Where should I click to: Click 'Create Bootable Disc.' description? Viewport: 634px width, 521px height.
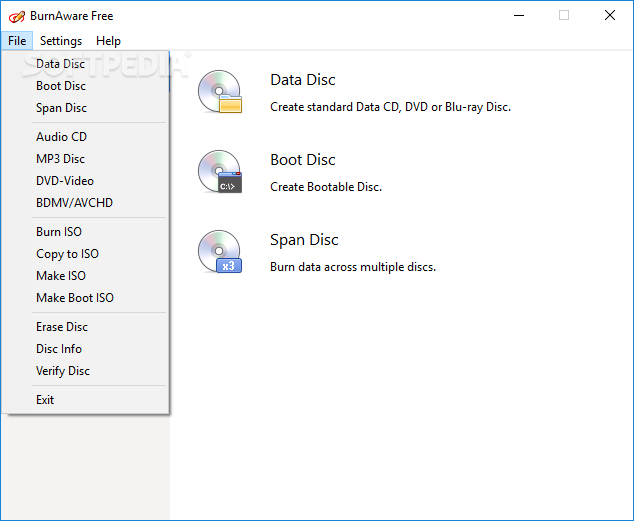tap(326, 187)
